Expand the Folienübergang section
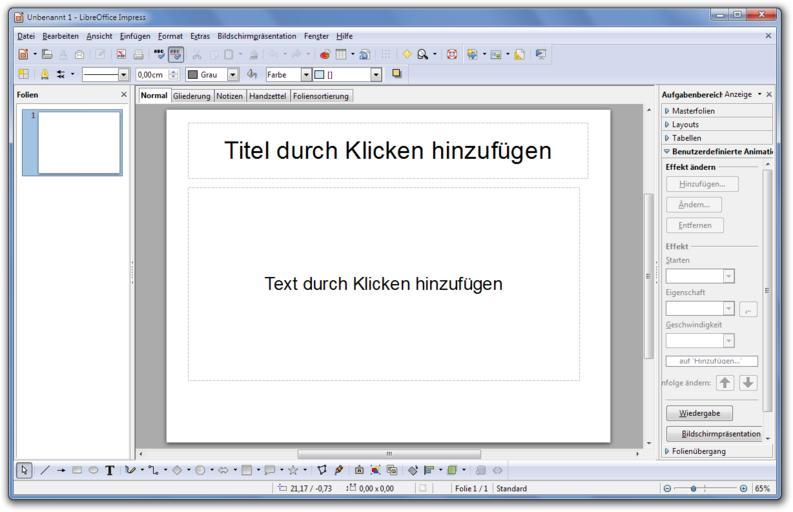Viewport: 793px width, 512px height. [699, 451]
